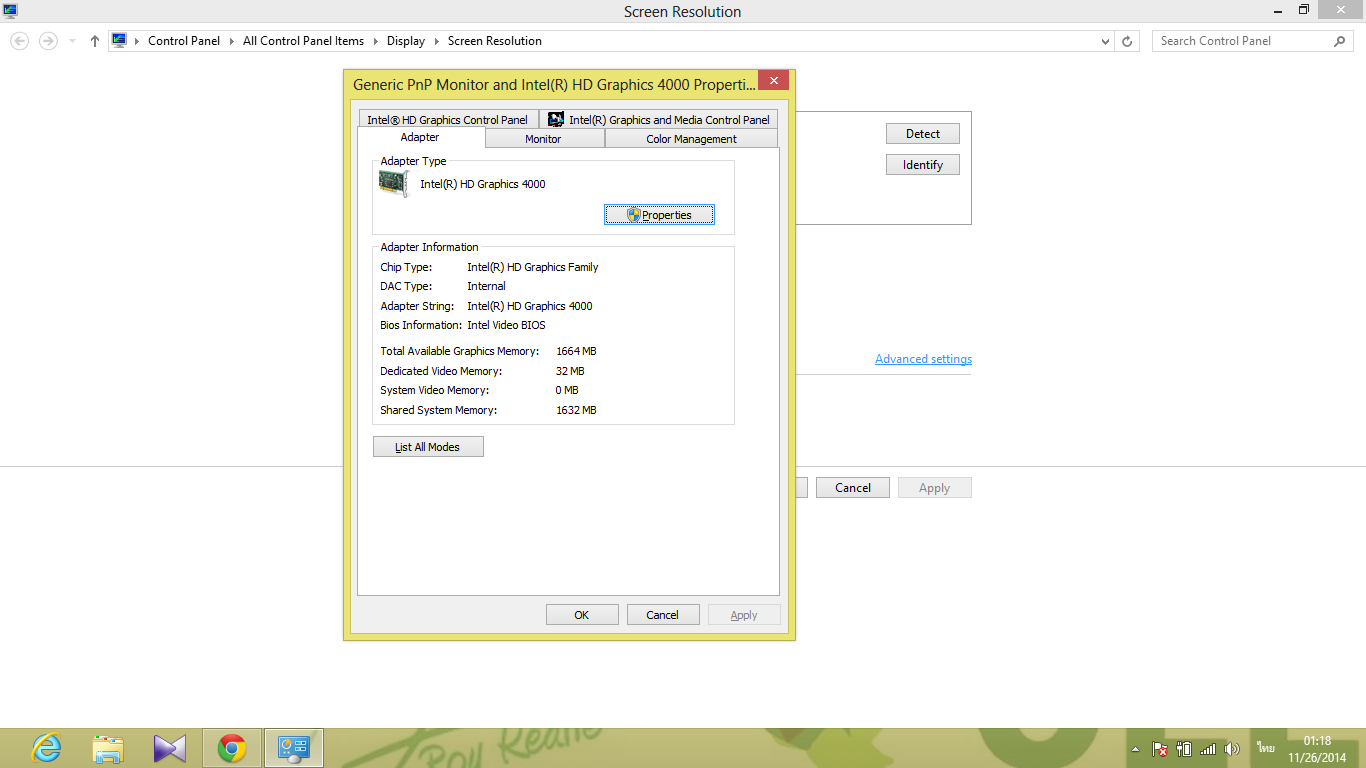1366x768 pixels.
Task: Click the back arrow in Screen Resolution window
Action: pos(20,41)
